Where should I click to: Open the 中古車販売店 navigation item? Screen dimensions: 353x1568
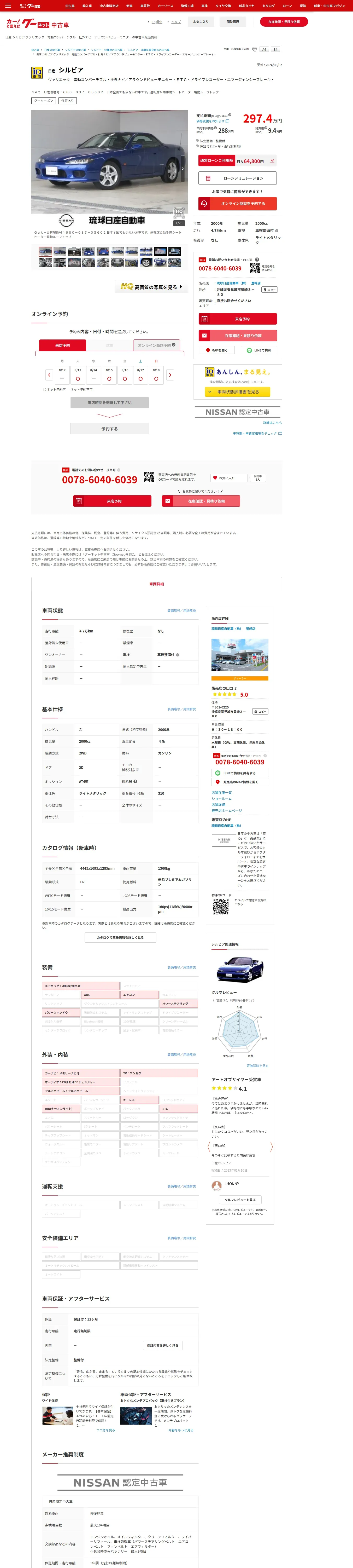(x=109, y=6)
